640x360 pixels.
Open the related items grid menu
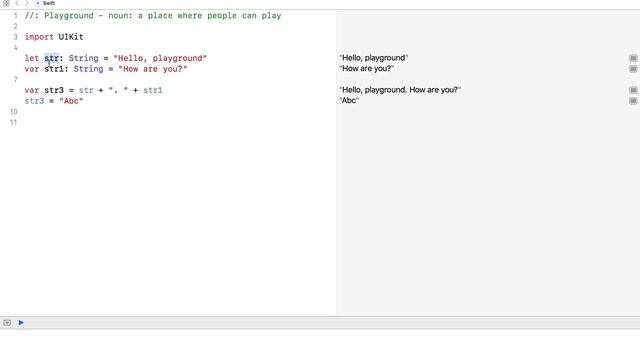[x=6, y=3]
